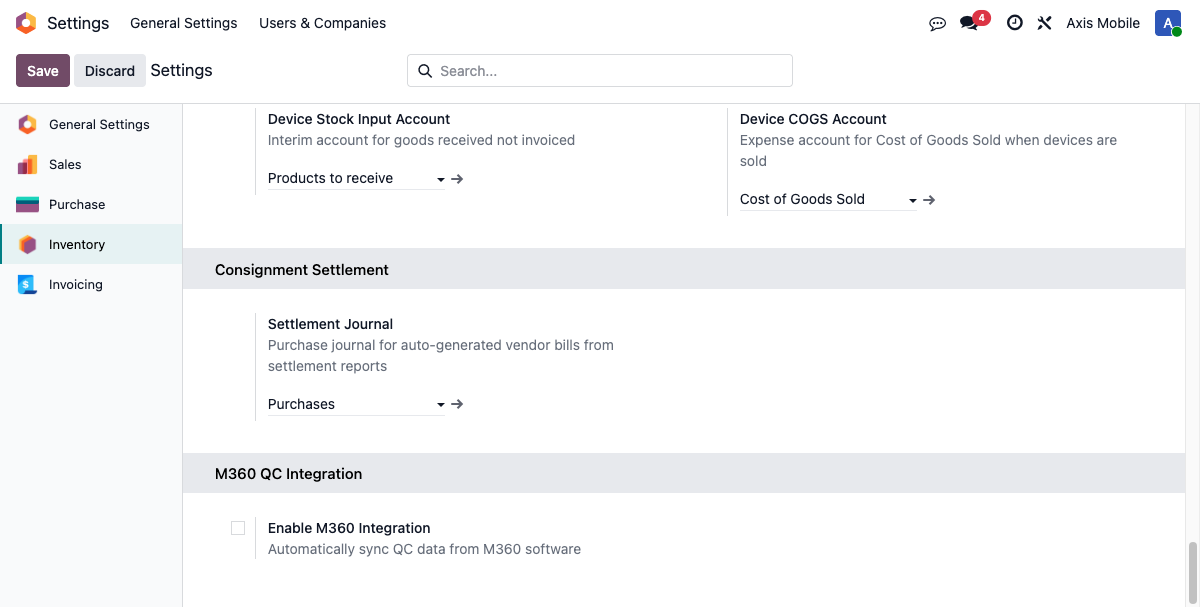Open the Users & Companies menu

(322, 23)
